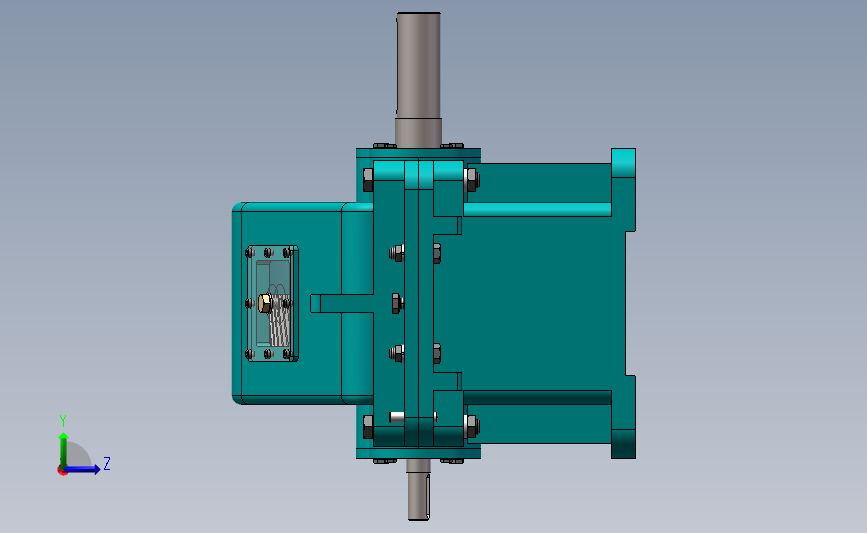Click the green Y axis of triad
Screen dimensions: 867x533
(x=63, y=451)
